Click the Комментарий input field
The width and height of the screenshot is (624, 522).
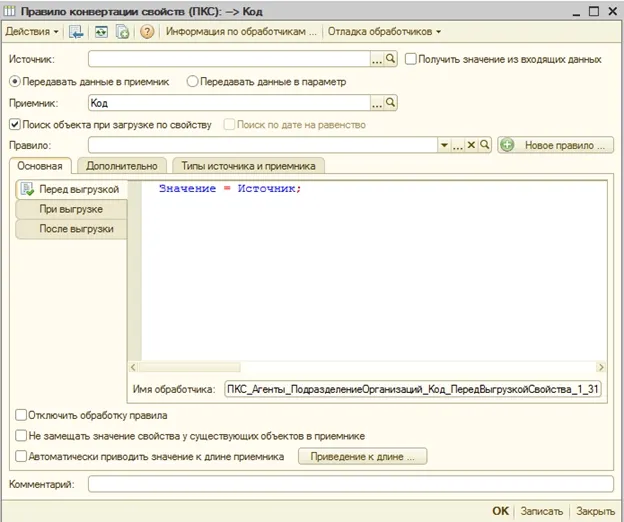point(351,484)
